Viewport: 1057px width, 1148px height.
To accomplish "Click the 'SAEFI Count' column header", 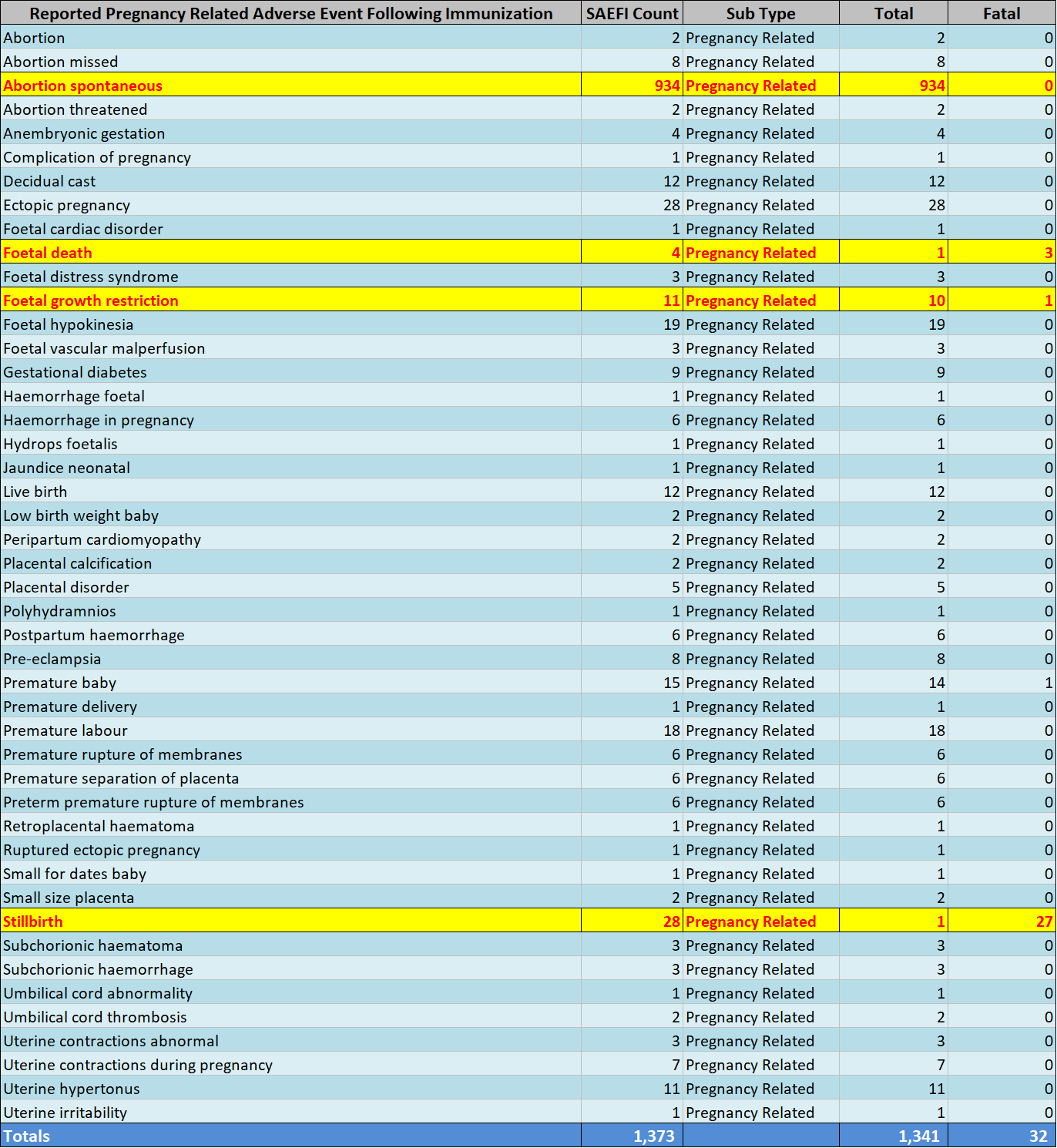I will click(x=632, y=13).
